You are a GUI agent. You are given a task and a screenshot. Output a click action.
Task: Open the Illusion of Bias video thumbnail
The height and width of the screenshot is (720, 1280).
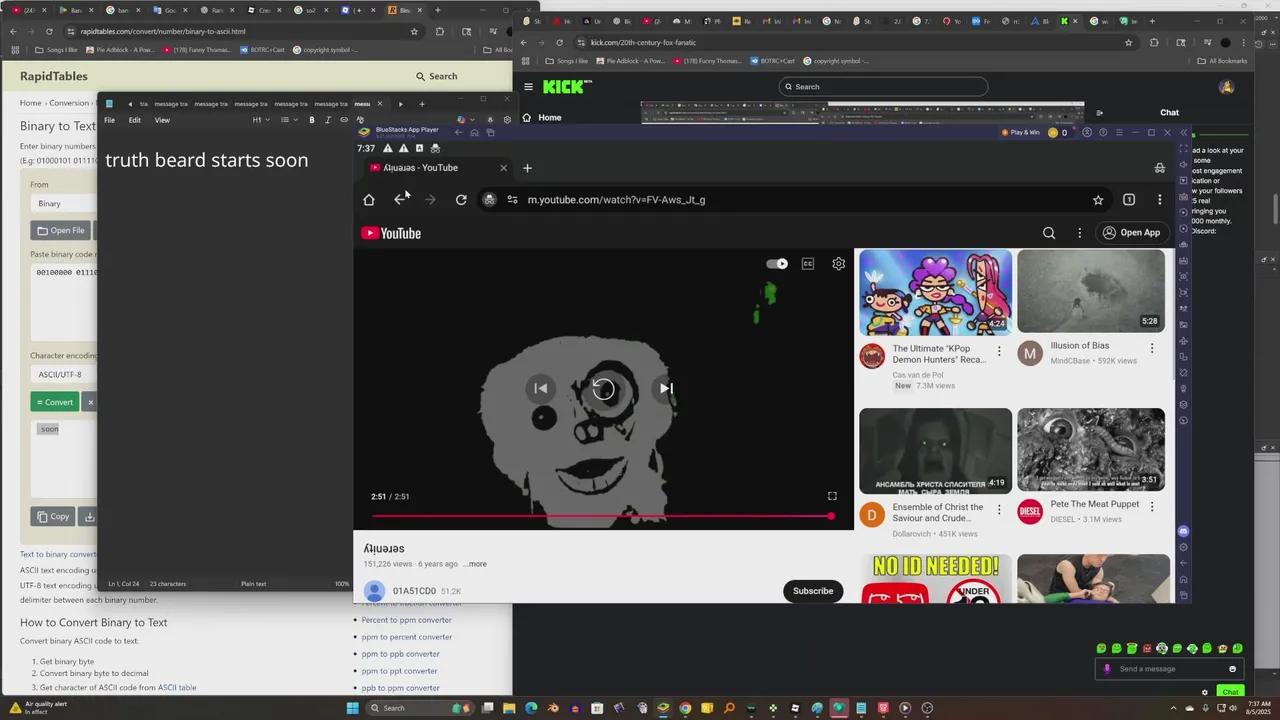pos(1091,291)
